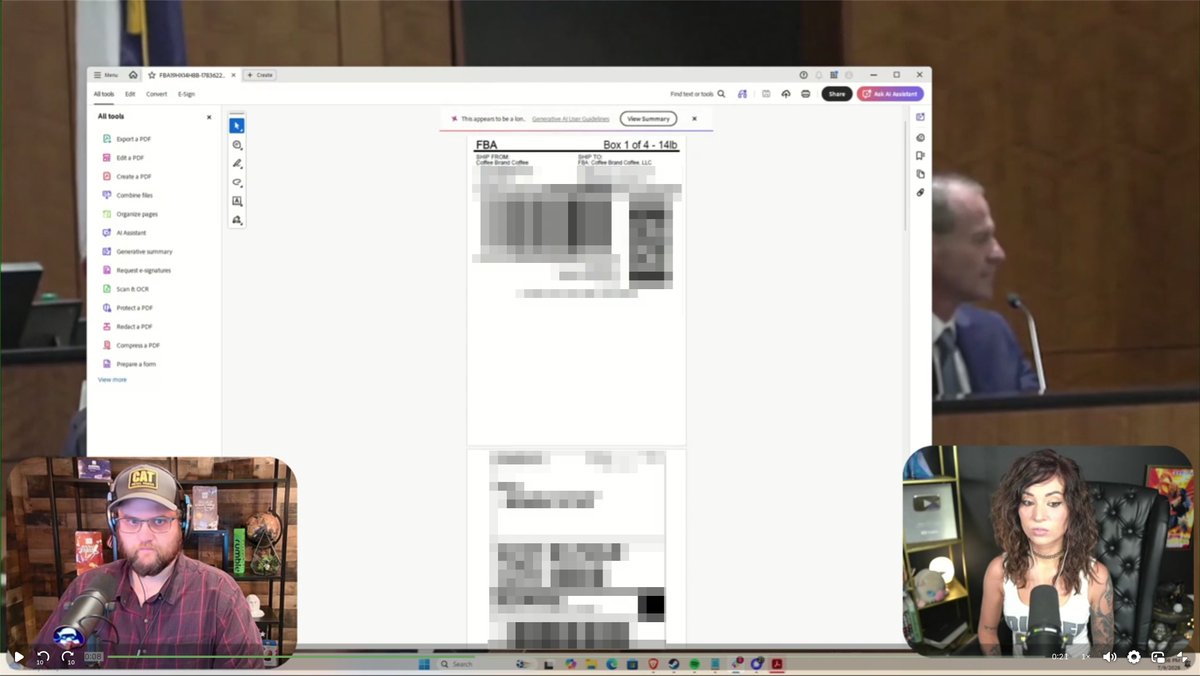Open the Edit menu tab
The image size is (1200, 676).
(x=130, y=94)
